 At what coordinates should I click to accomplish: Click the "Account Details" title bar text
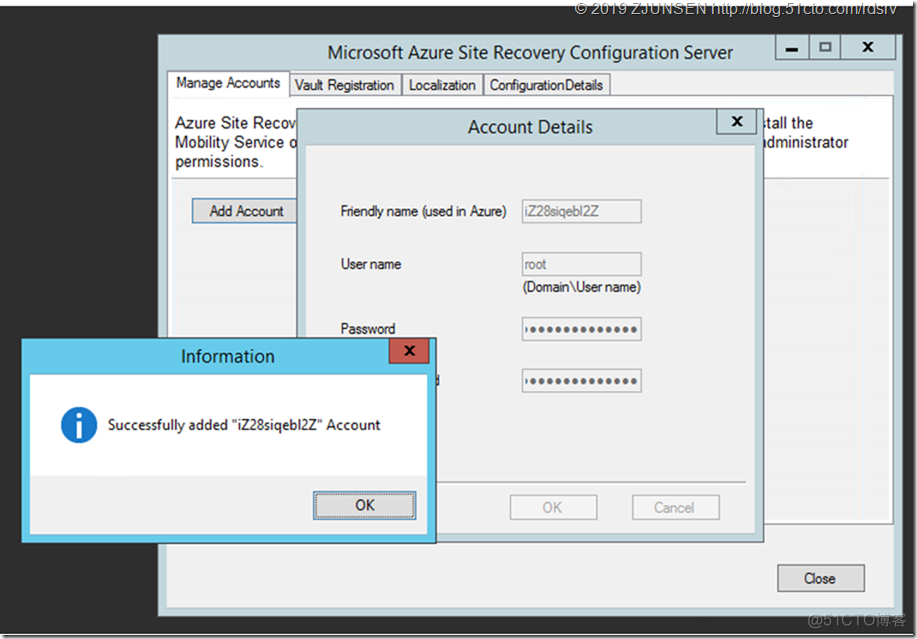[530, 127]
